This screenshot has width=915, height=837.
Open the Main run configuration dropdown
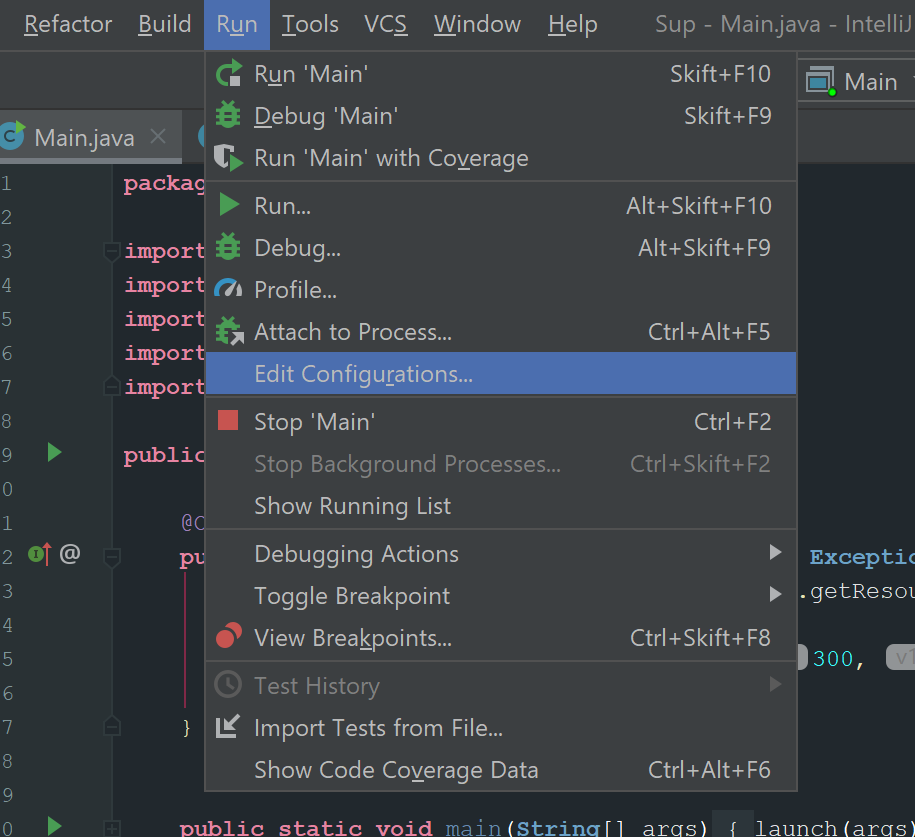point(860,82)
